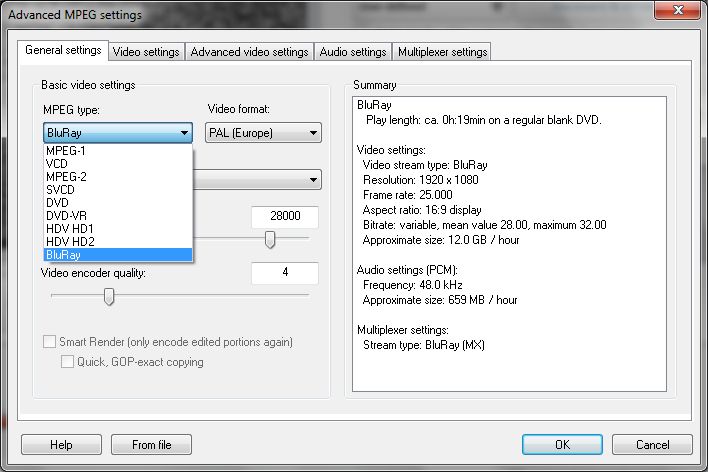Toggle the Quick, GOP-exact copying checkbox
The image size is (708, 472).
67,362
